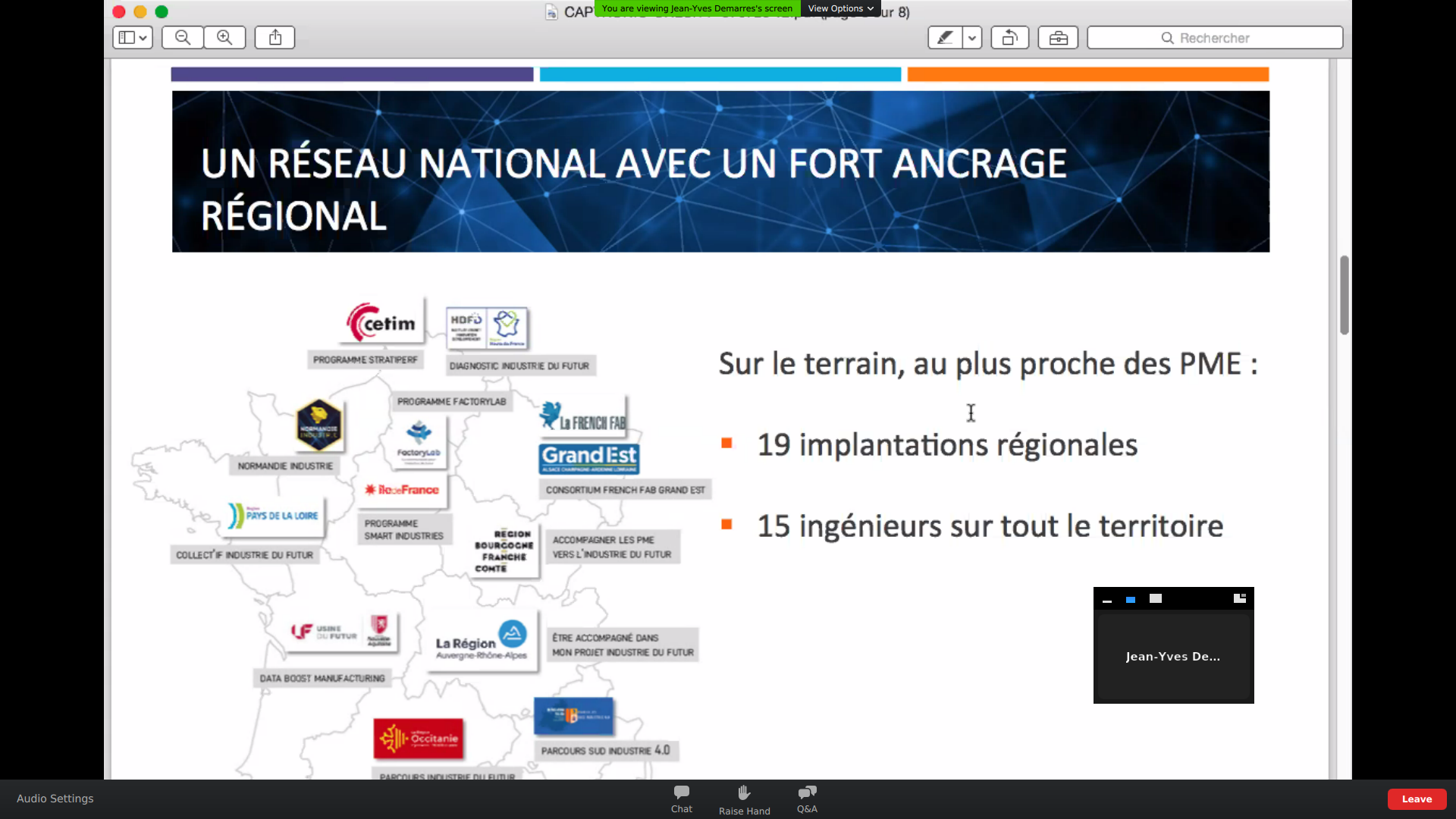Click the 'PROGRAMME FACTORYLAB' label
This screenshot has width=1456, height=819.
click(x=452, y=402)
